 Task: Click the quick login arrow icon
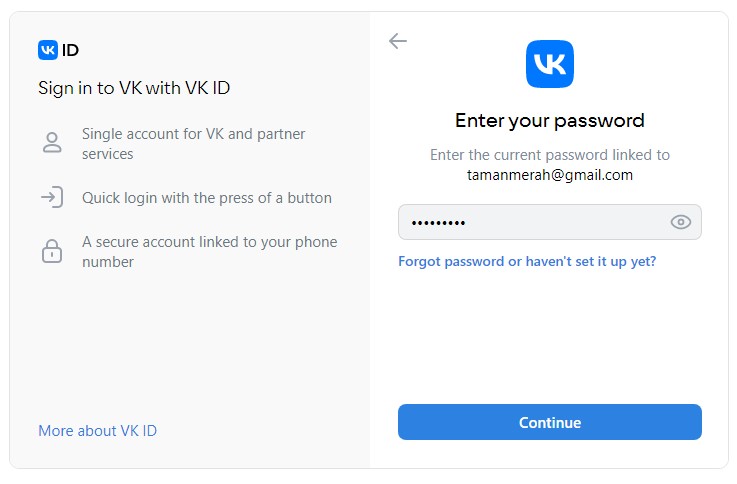pyautogui.click(x=52, y=197)
